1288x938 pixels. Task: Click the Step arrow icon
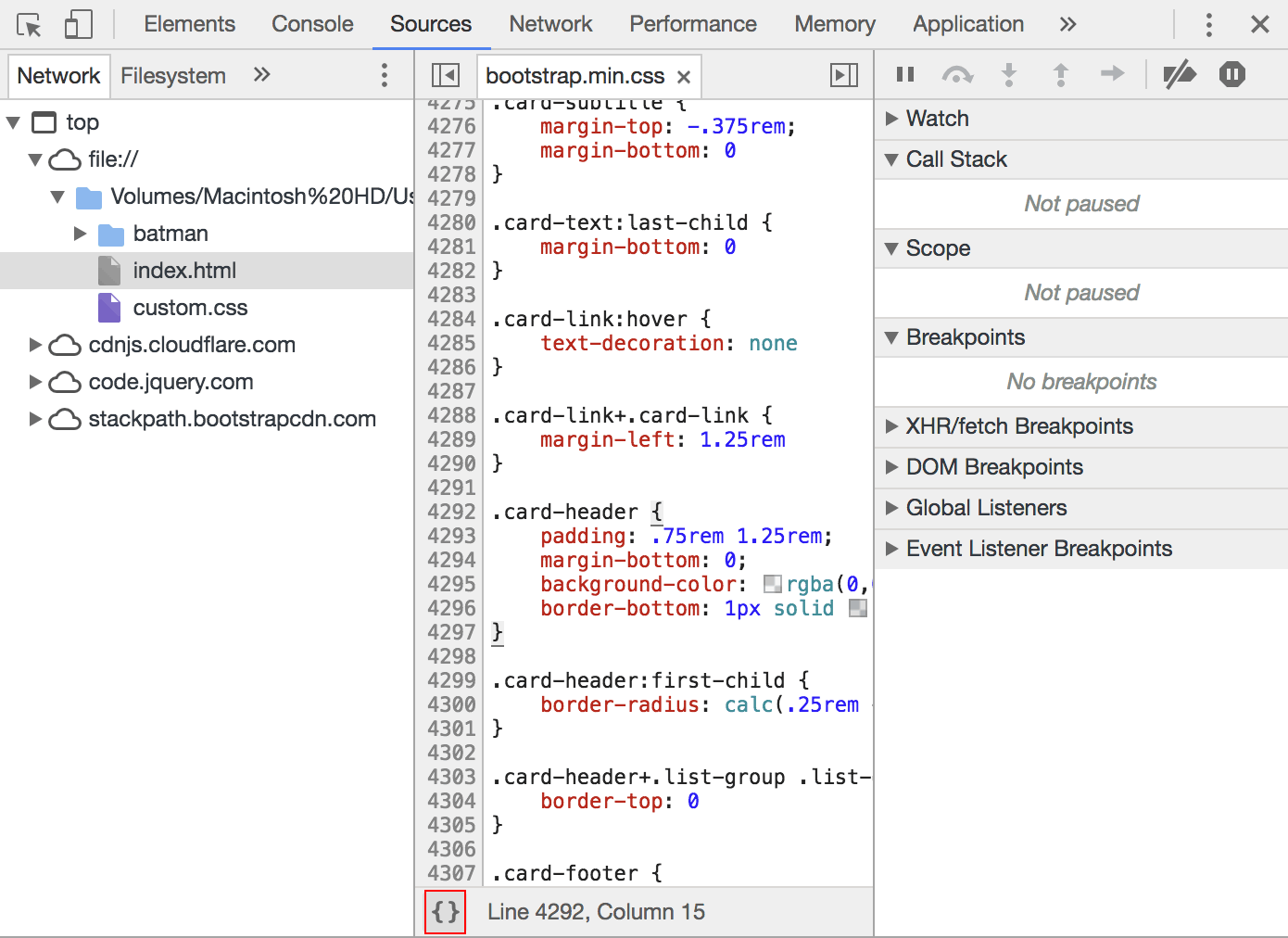tap(1112, 73)
